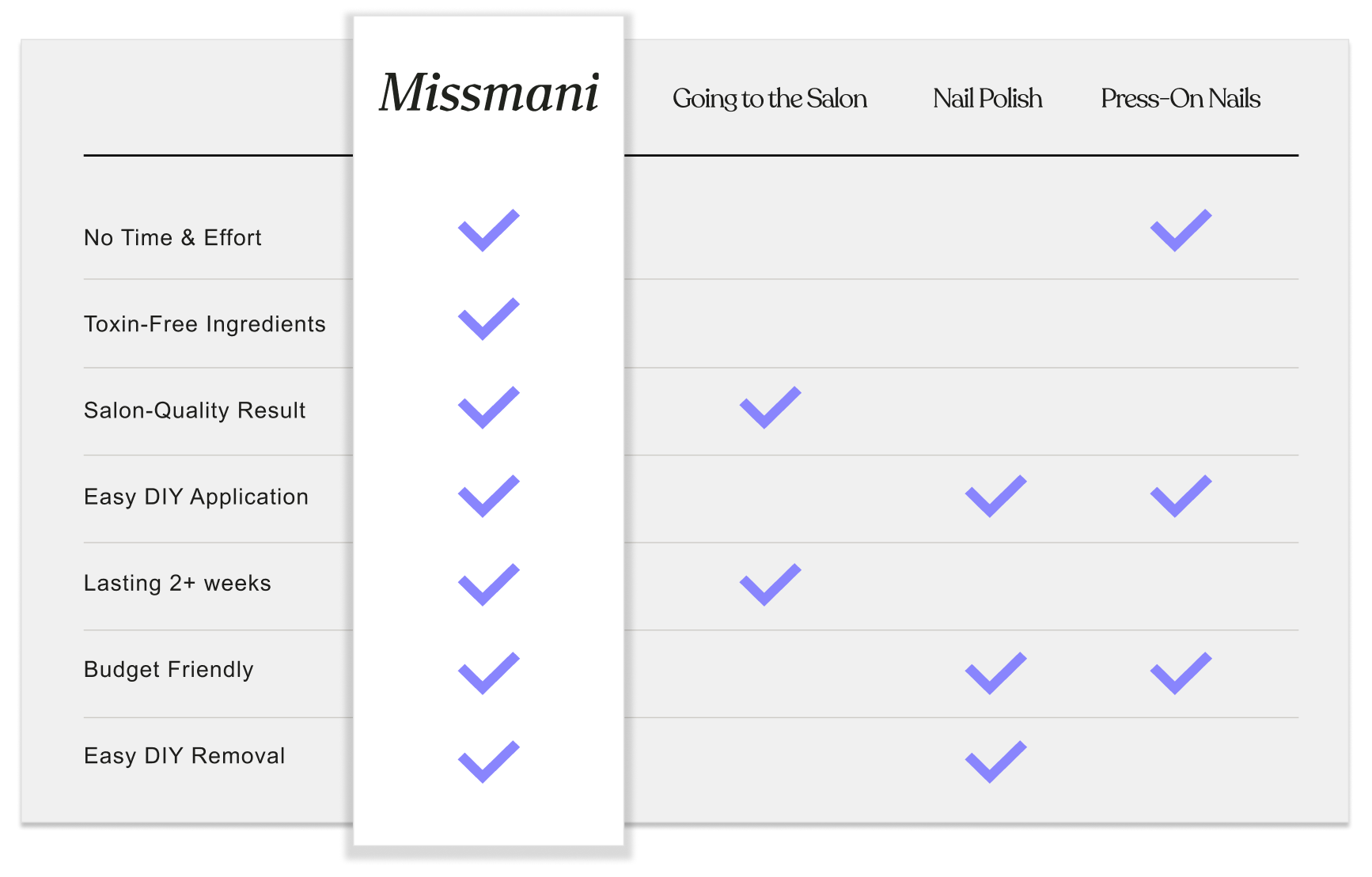This screenshot has height=877, width=1372.
Task: Click Press-On Nails checkmark for Budget Friendly
Action: pos(1181,674)
